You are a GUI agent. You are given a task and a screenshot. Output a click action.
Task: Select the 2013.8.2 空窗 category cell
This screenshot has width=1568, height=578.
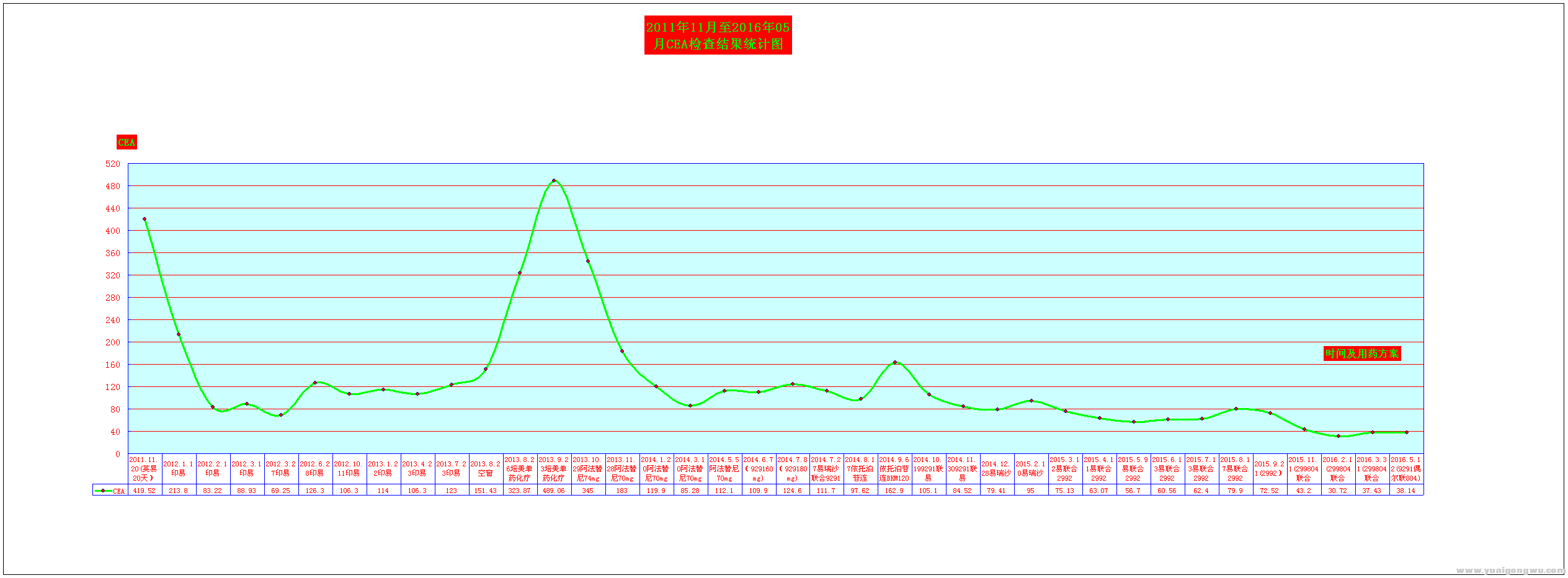485,469
